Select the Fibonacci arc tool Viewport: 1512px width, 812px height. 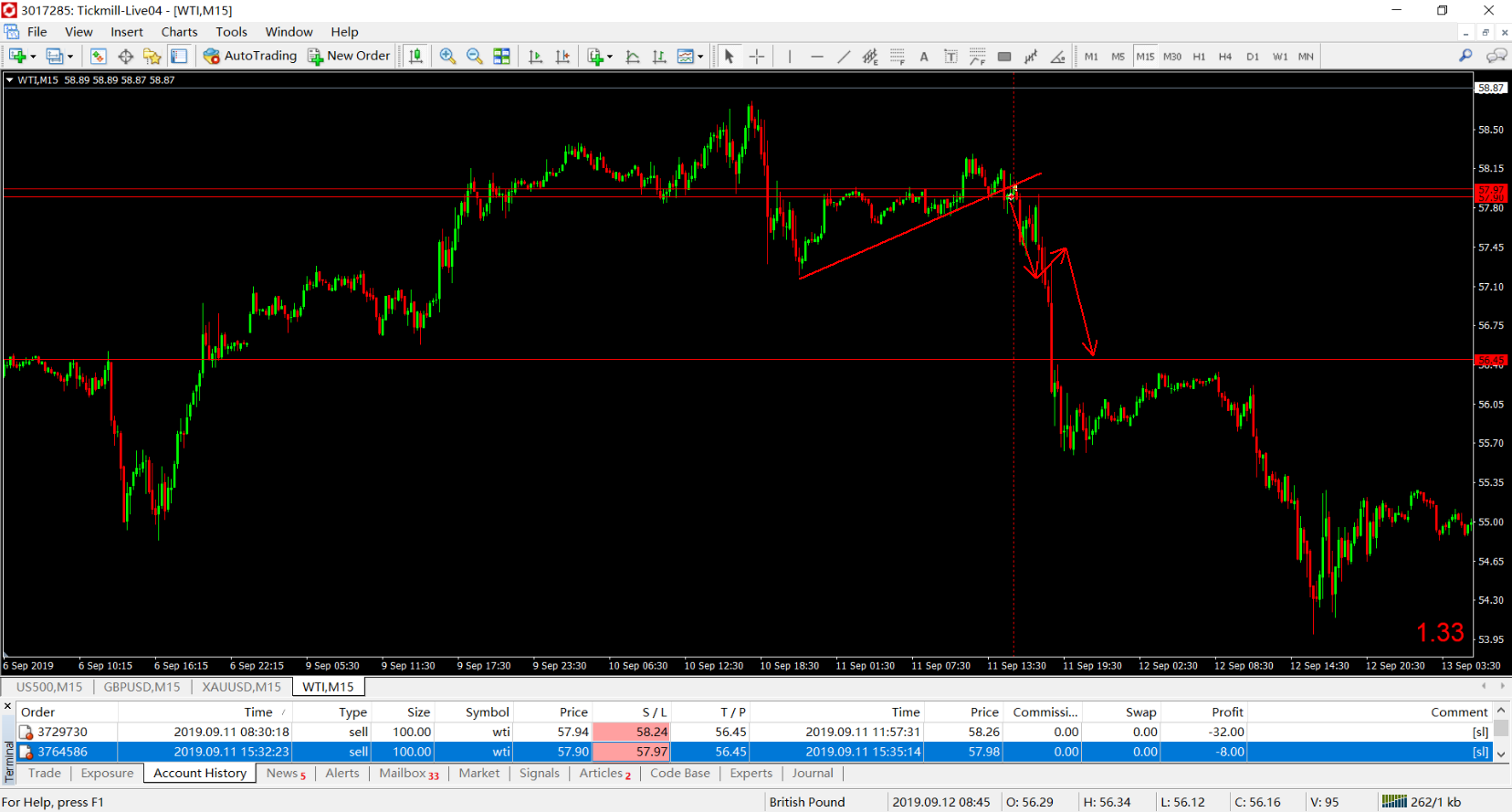978,57
